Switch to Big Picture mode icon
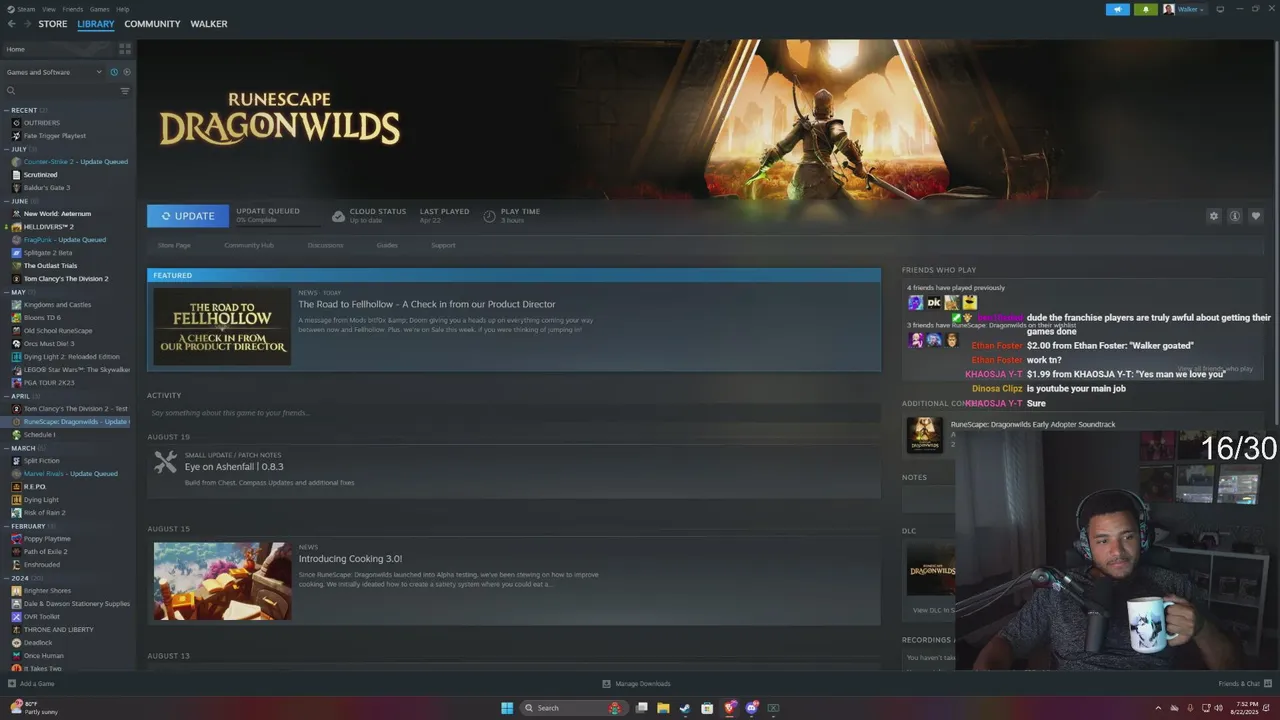The image size is (1280, 720). click(1220, 9)
